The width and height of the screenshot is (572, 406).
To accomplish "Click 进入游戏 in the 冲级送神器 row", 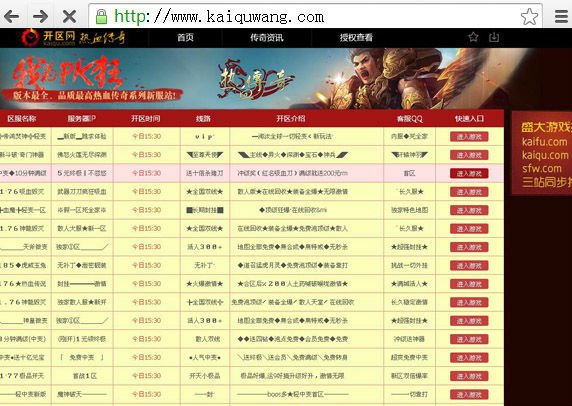I will 469,339.
